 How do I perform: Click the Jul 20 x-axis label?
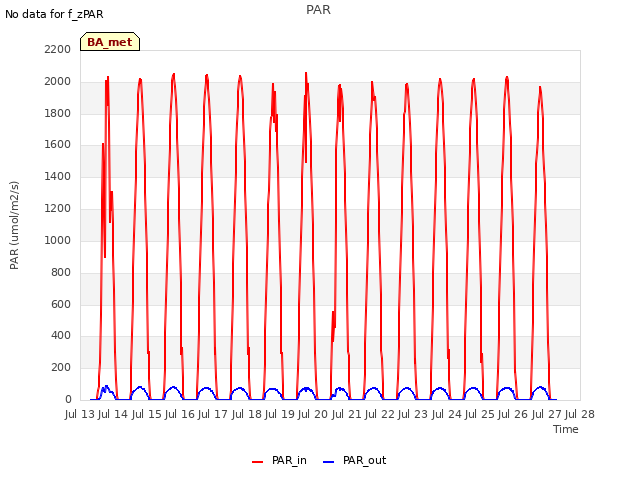(x=313, y=414)
